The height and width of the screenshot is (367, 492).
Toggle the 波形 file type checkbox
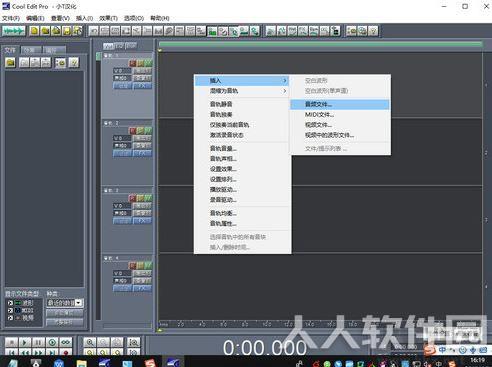[10, 303]
